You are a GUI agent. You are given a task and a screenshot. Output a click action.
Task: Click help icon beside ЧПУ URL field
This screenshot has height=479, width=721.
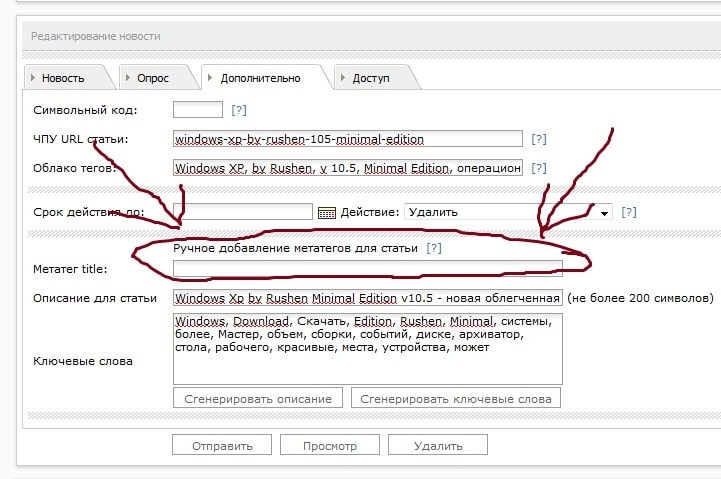539,139
